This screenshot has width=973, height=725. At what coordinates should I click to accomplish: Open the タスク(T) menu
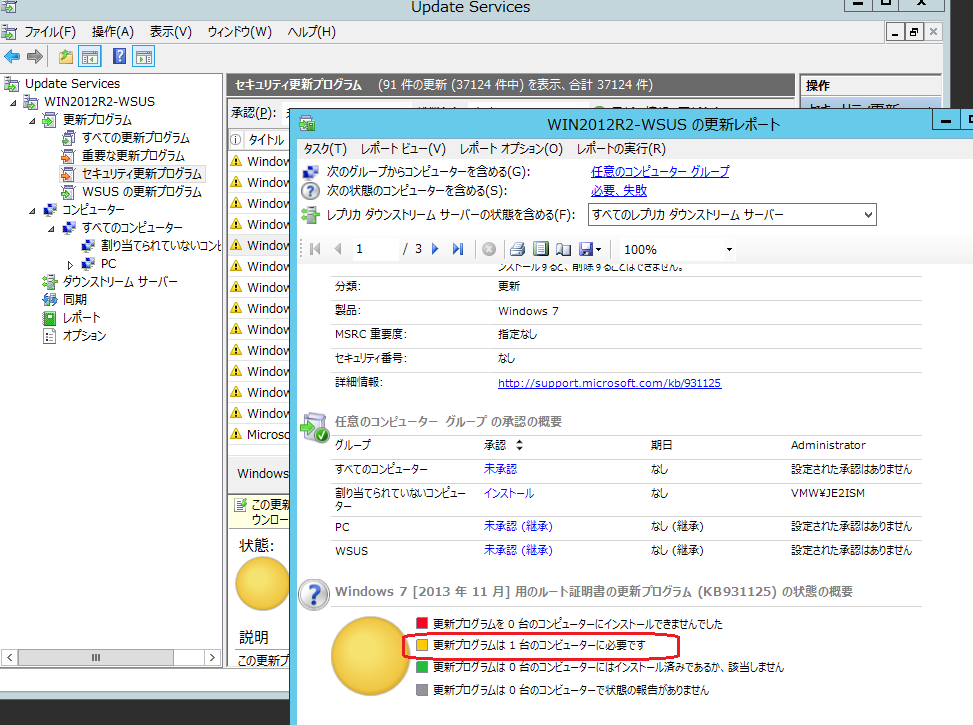325,148
